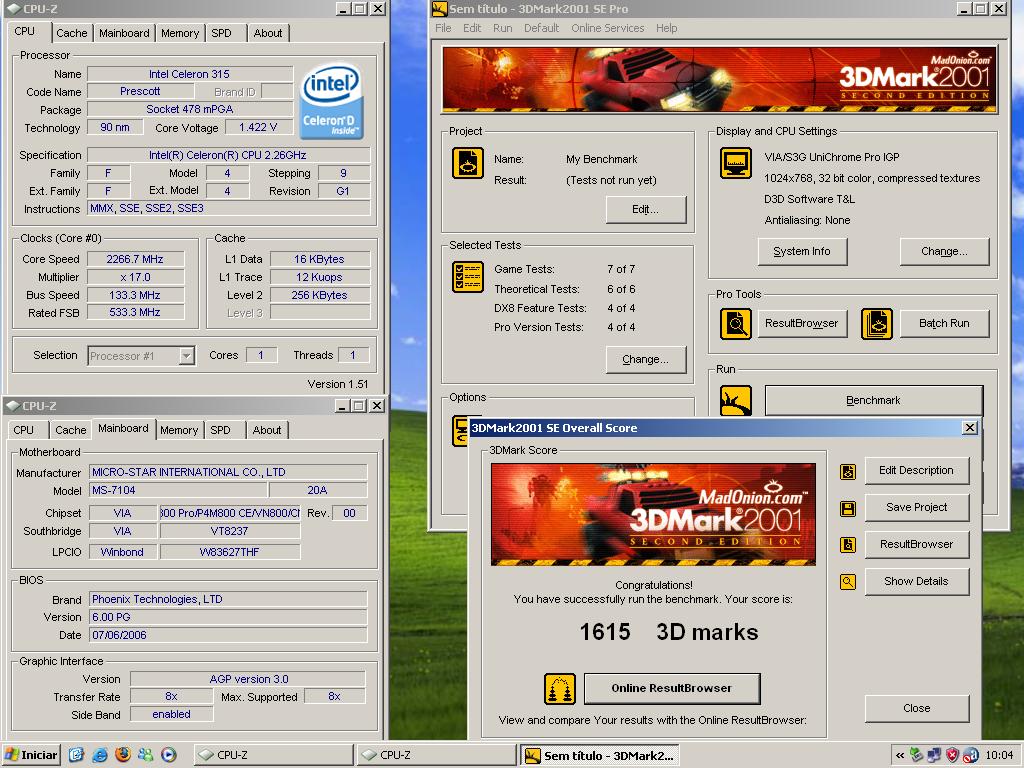The height and width of the screenshot is (768, 1024).
Task: Click the Edit Description icon in score dialog
Action: 848,472
